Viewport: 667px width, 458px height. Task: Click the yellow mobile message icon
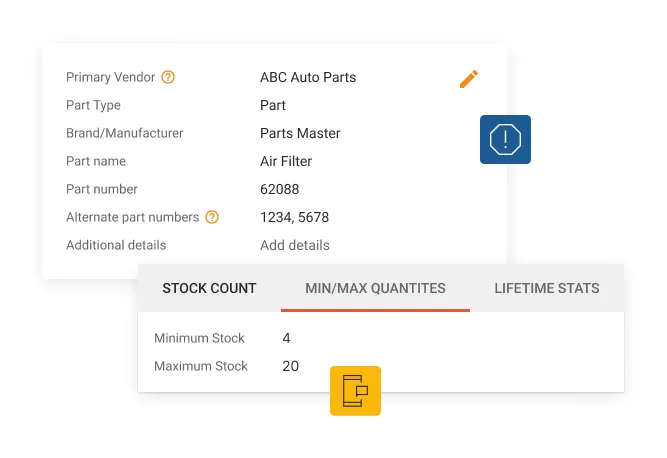(x=355, y=390)
